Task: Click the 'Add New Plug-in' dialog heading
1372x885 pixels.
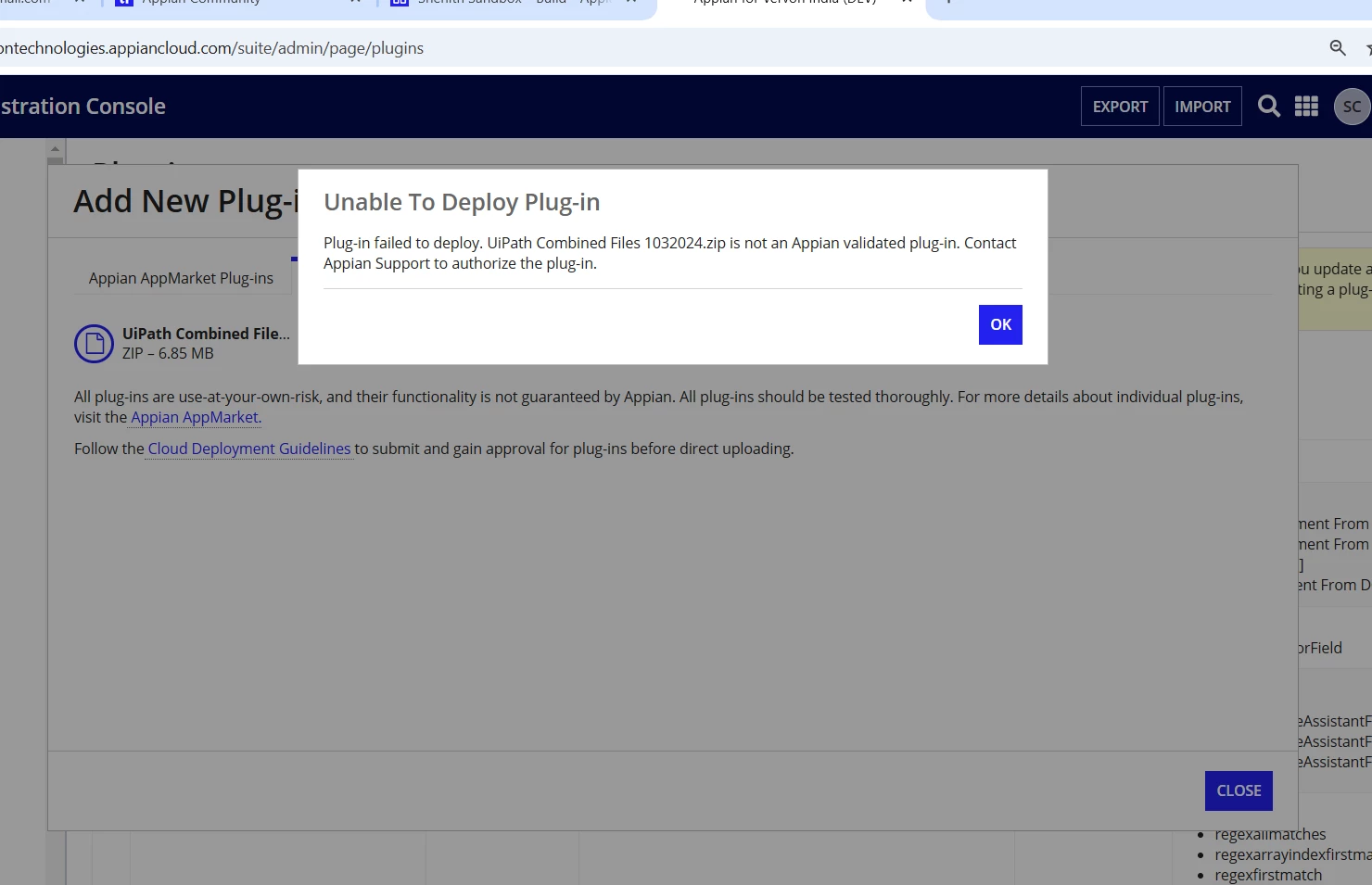Action: click(x=186, y=201)
